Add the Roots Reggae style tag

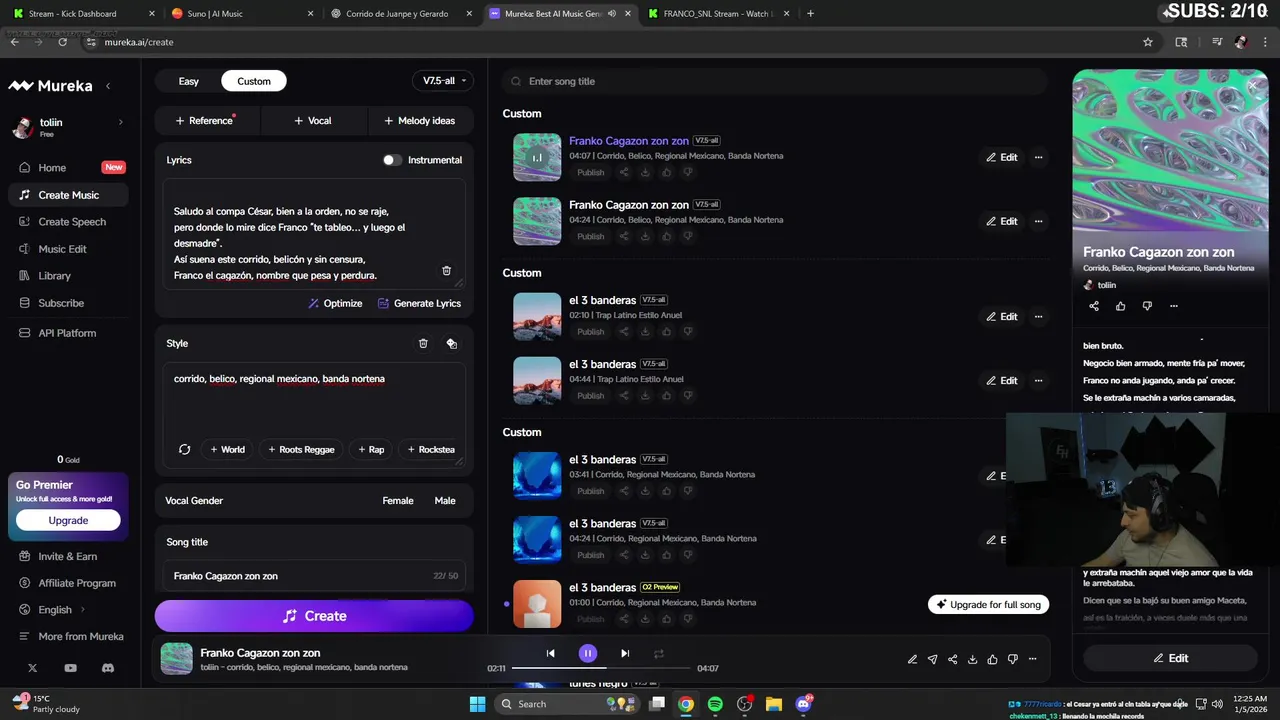pyautogui.click(x=301, y=449)
